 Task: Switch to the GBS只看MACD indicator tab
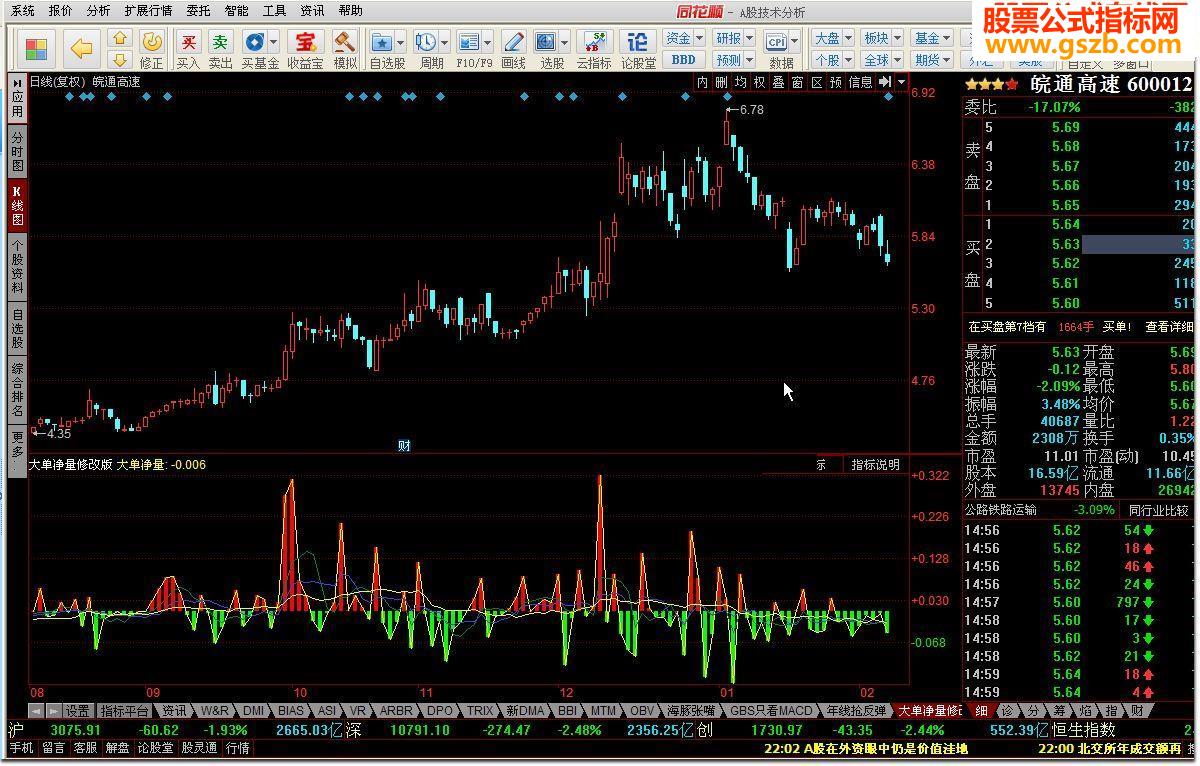point(771,710)
